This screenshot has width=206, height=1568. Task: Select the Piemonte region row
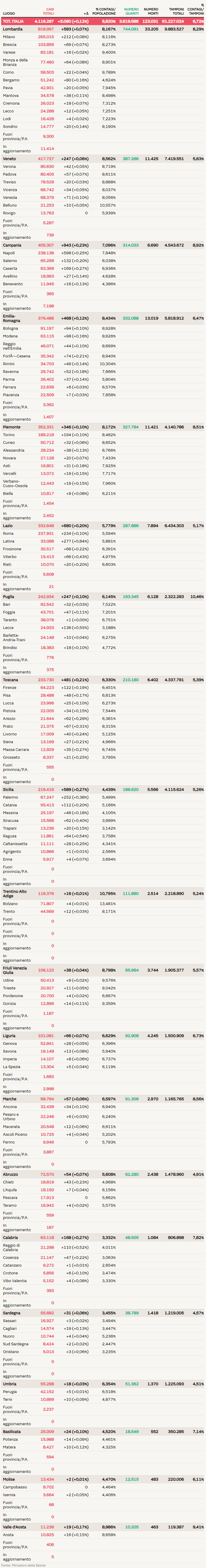(x=12, y=427)
